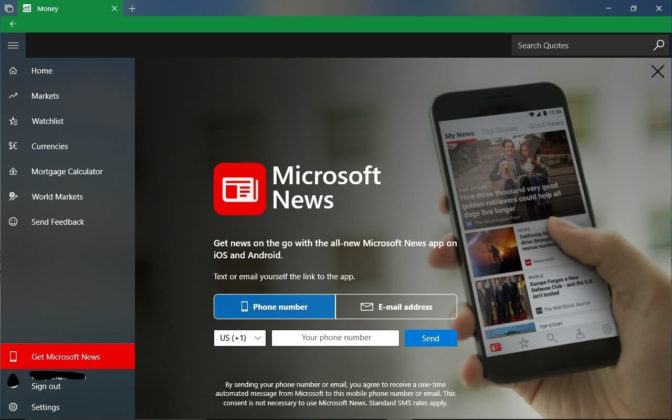Open a new tab with plus button
The image size is (672, 420).
tap(132, 9)
